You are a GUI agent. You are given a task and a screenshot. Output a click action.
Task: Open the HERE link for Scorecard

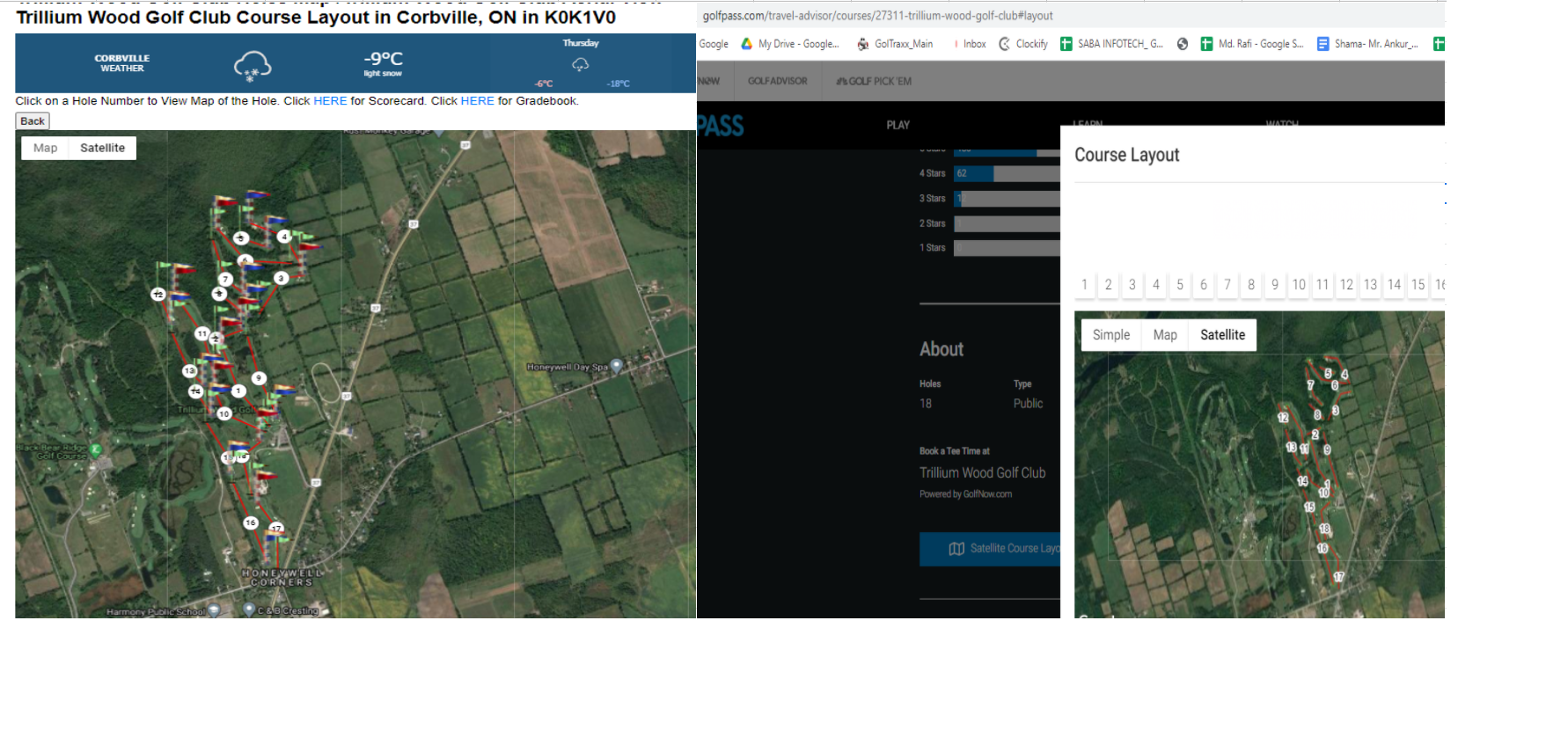click(x=330, y=101)
